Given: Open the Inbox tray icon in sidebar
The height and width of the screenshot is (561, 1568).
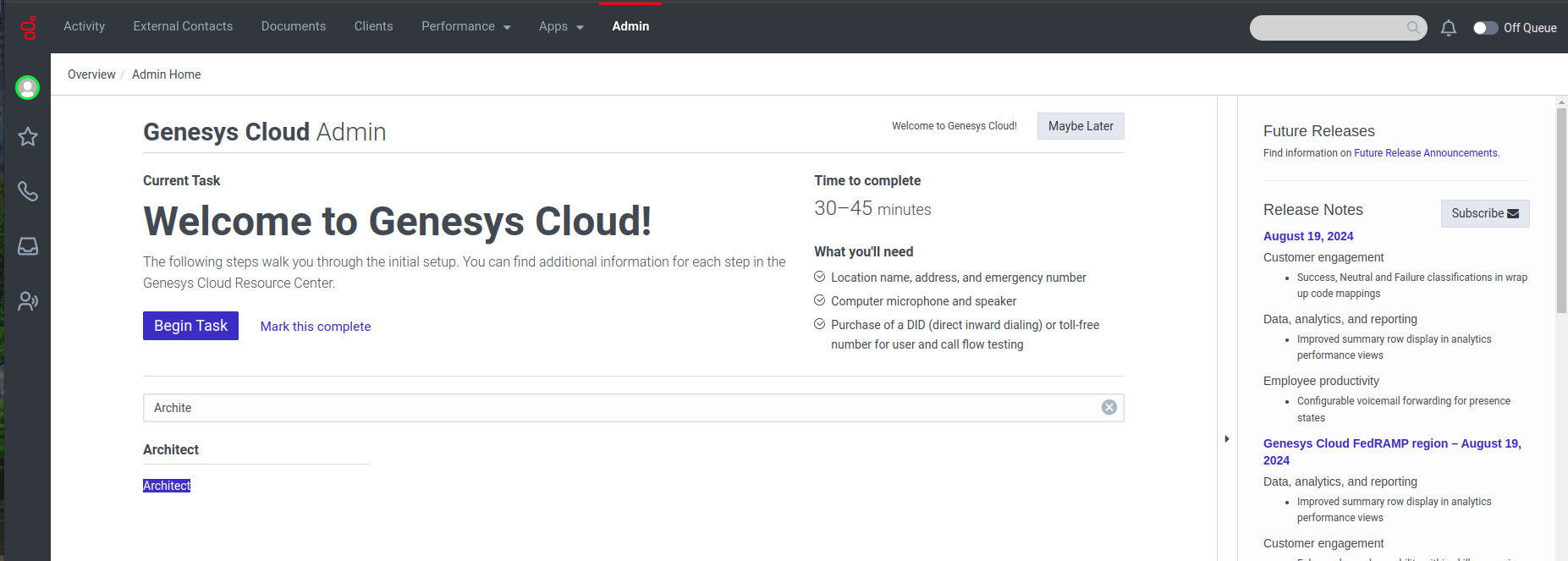Looking at the screenshot, I should (x=28, y=246).
